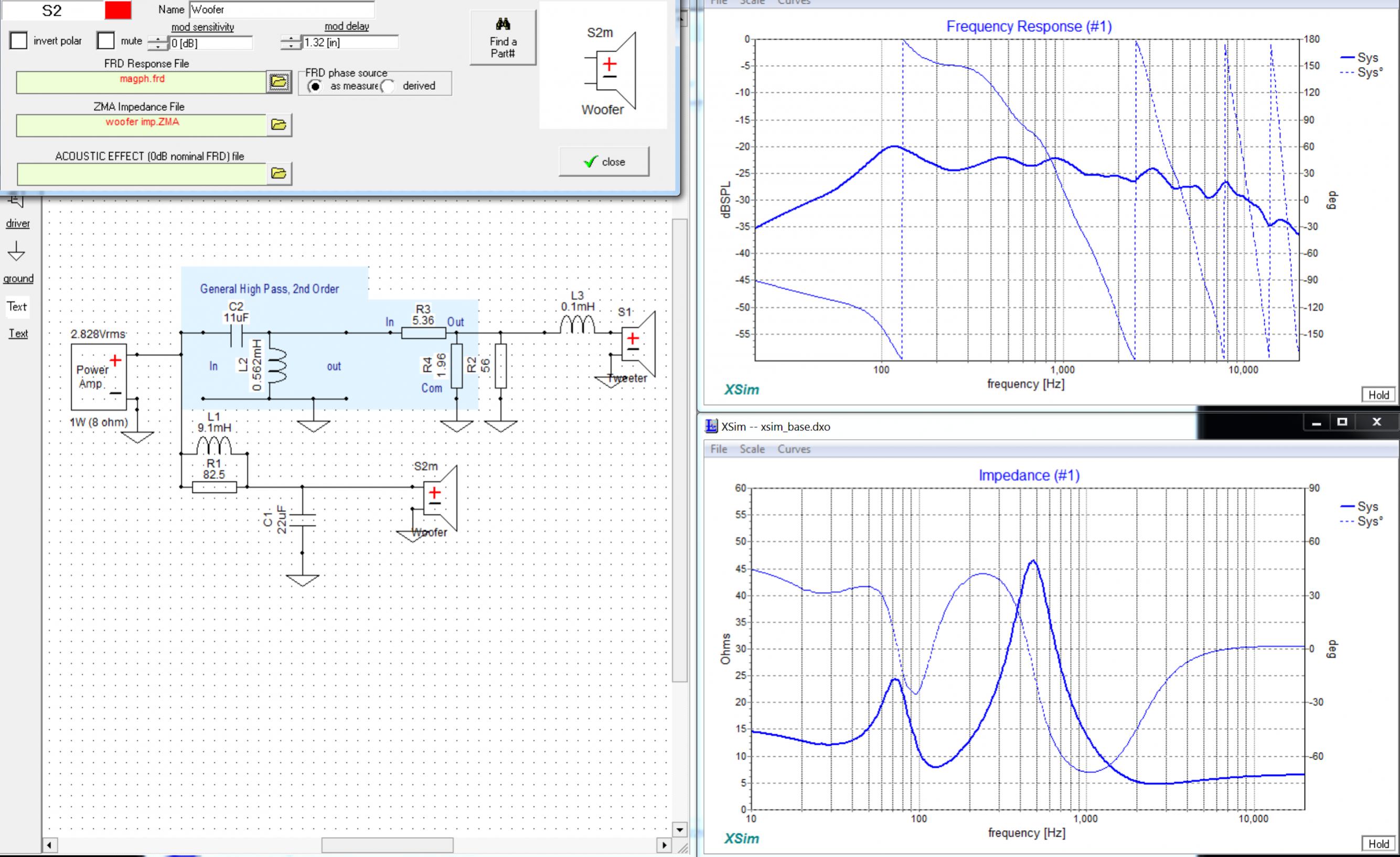Open Scale menu in Frequency Response window
Screen dimensions: 1400x857
pos(752,2)
